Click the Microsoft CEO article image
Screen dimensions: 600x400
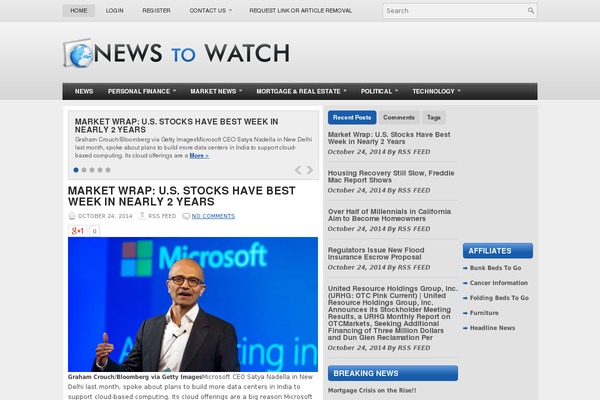193,304
